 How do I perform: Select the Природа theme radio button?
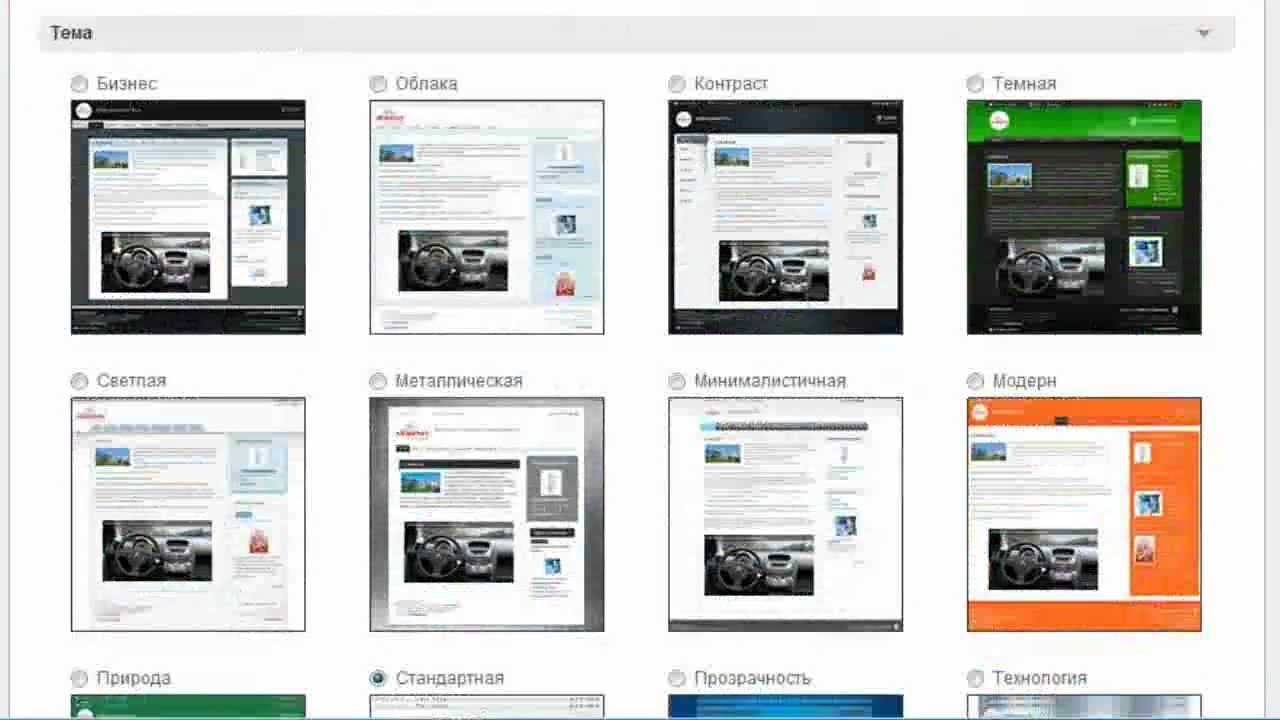(x=79, y=678)
